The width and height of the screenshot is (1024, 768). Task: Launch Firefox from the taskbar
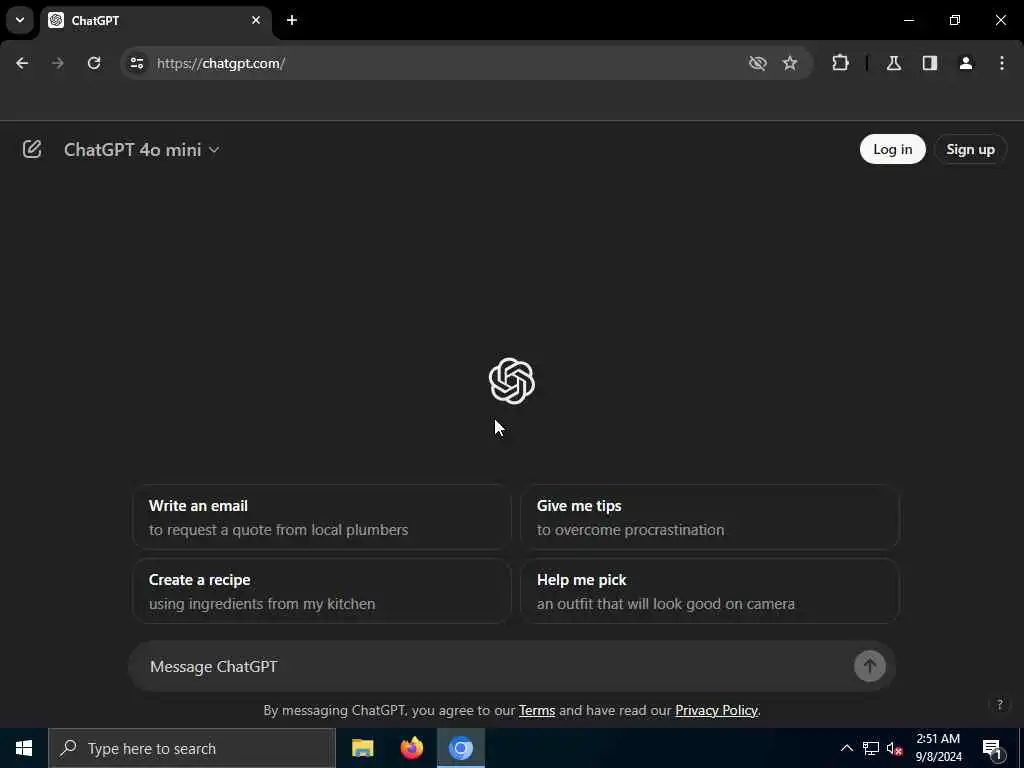(x=411, y=748)
